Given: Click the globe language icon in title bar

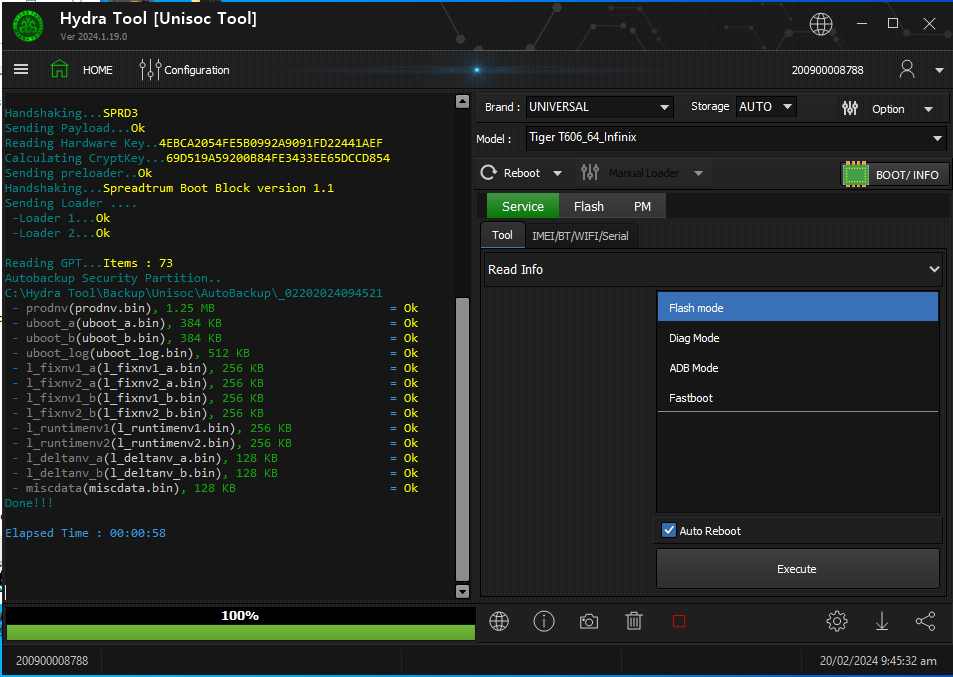Looking at the screenshot, I should (x=821, y=24).
